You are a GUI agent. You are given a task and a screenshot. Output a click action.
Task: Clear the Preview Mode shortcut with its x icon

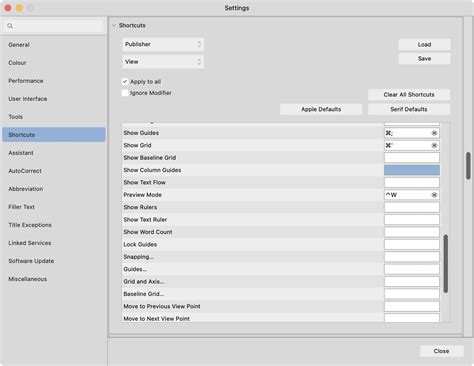tap(434, 195)
